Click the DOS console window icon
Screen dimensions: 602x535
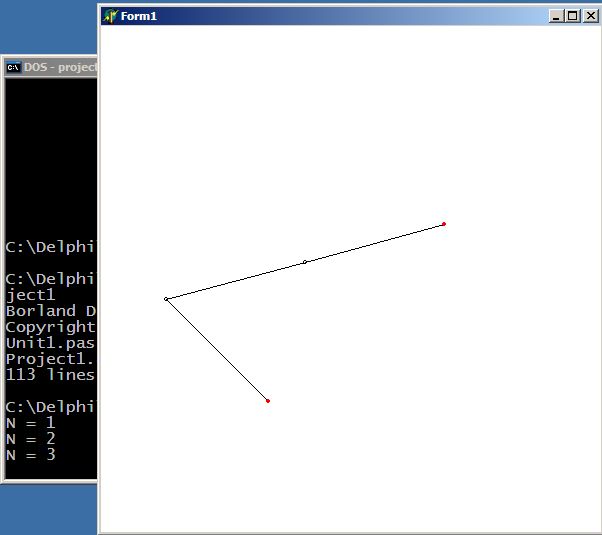point(13,68)
